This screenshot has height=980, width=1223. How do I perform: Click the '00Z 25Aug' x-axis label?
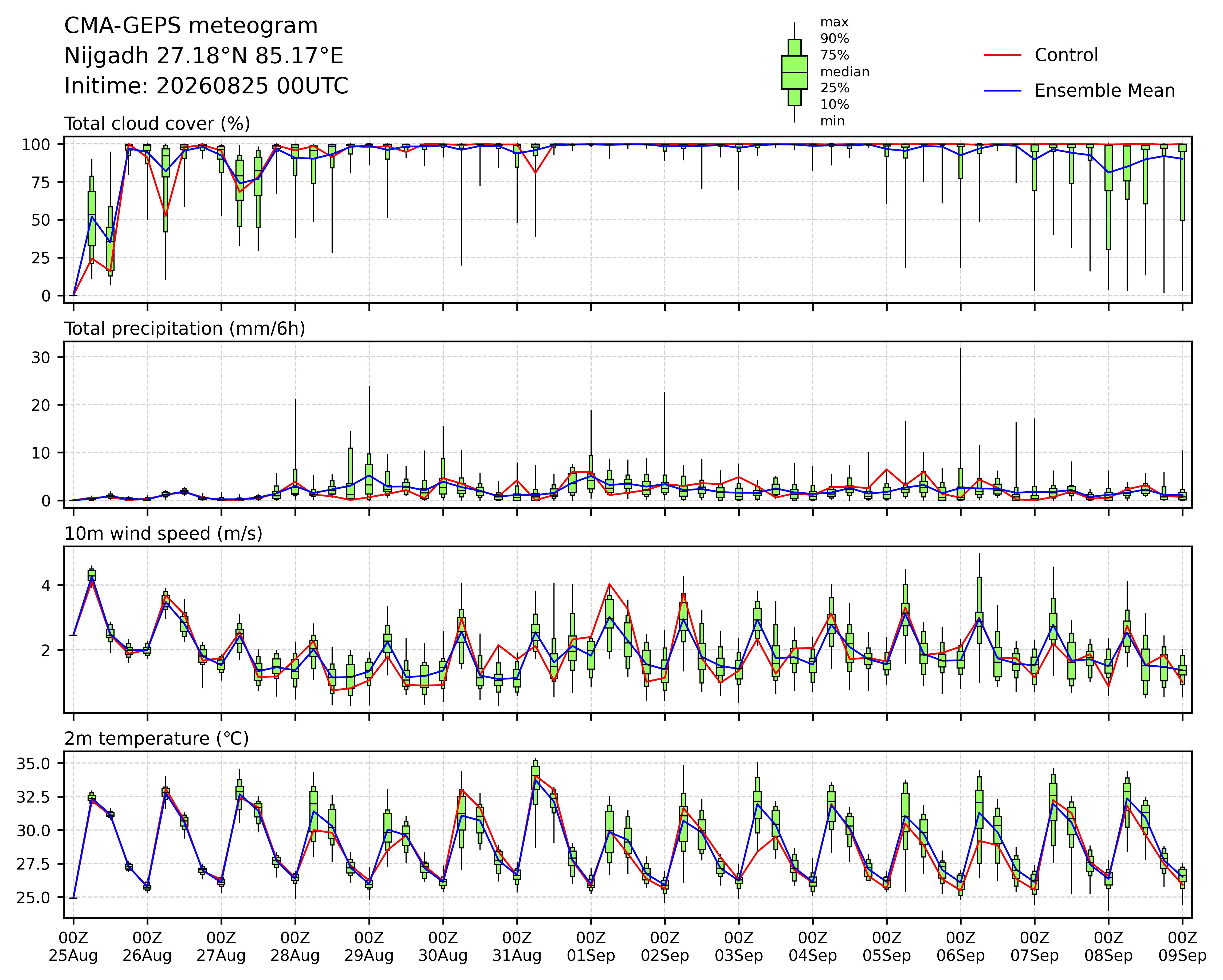(x=73, y=947)
